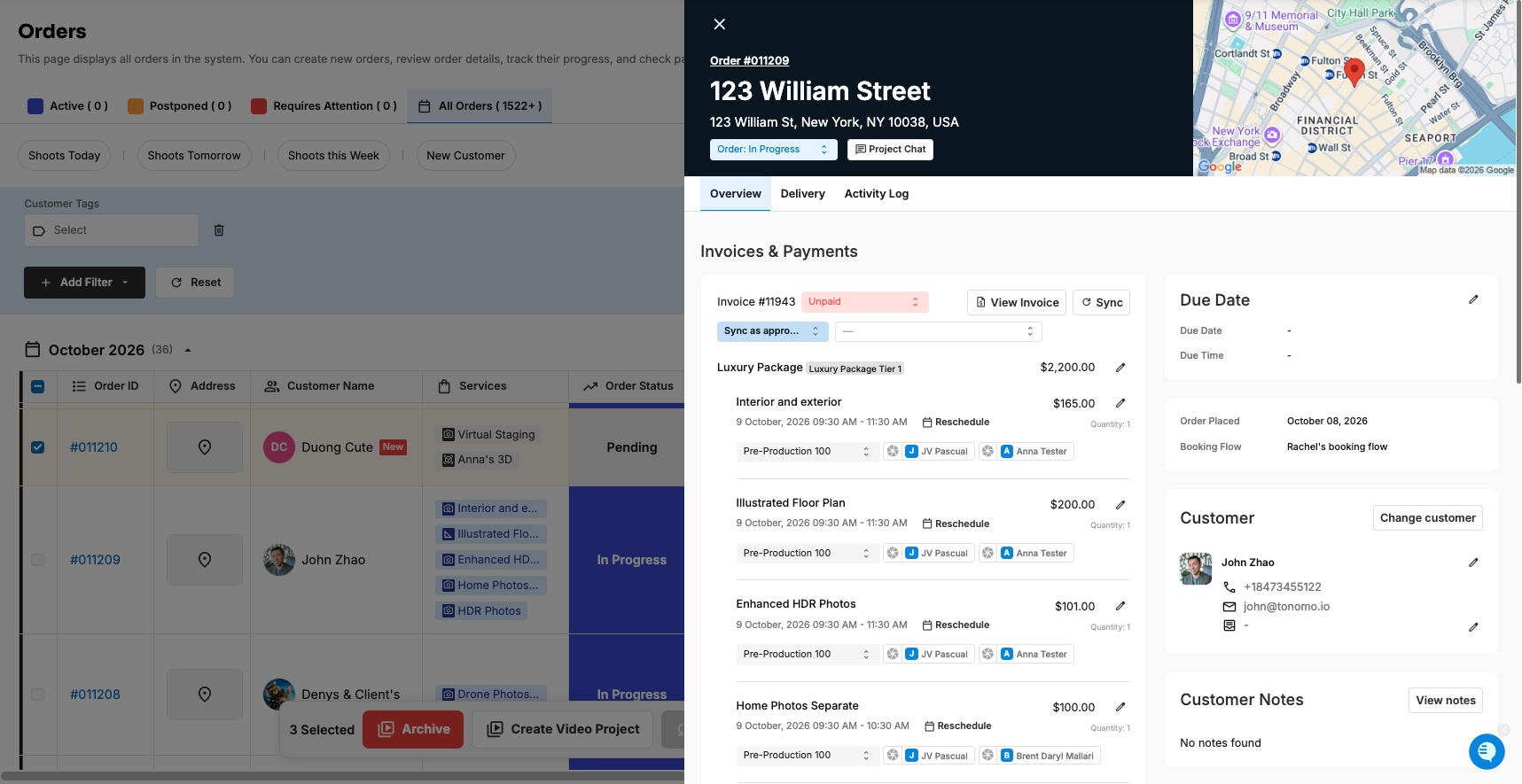Viewport: 1522px width, 784px height.
Task: Click the phone icon next to +18473455122
Action: coord(1229,587)
